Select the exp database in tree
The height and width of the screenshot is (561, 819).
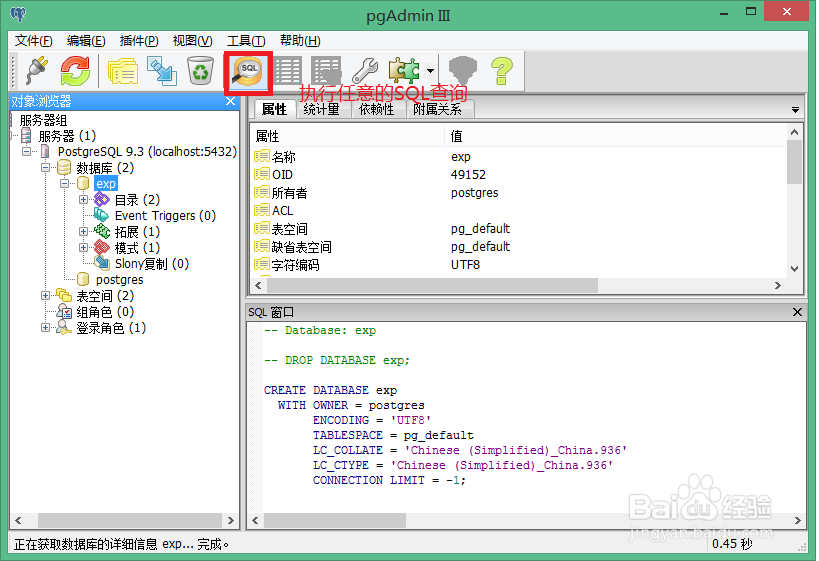point(106,183)
